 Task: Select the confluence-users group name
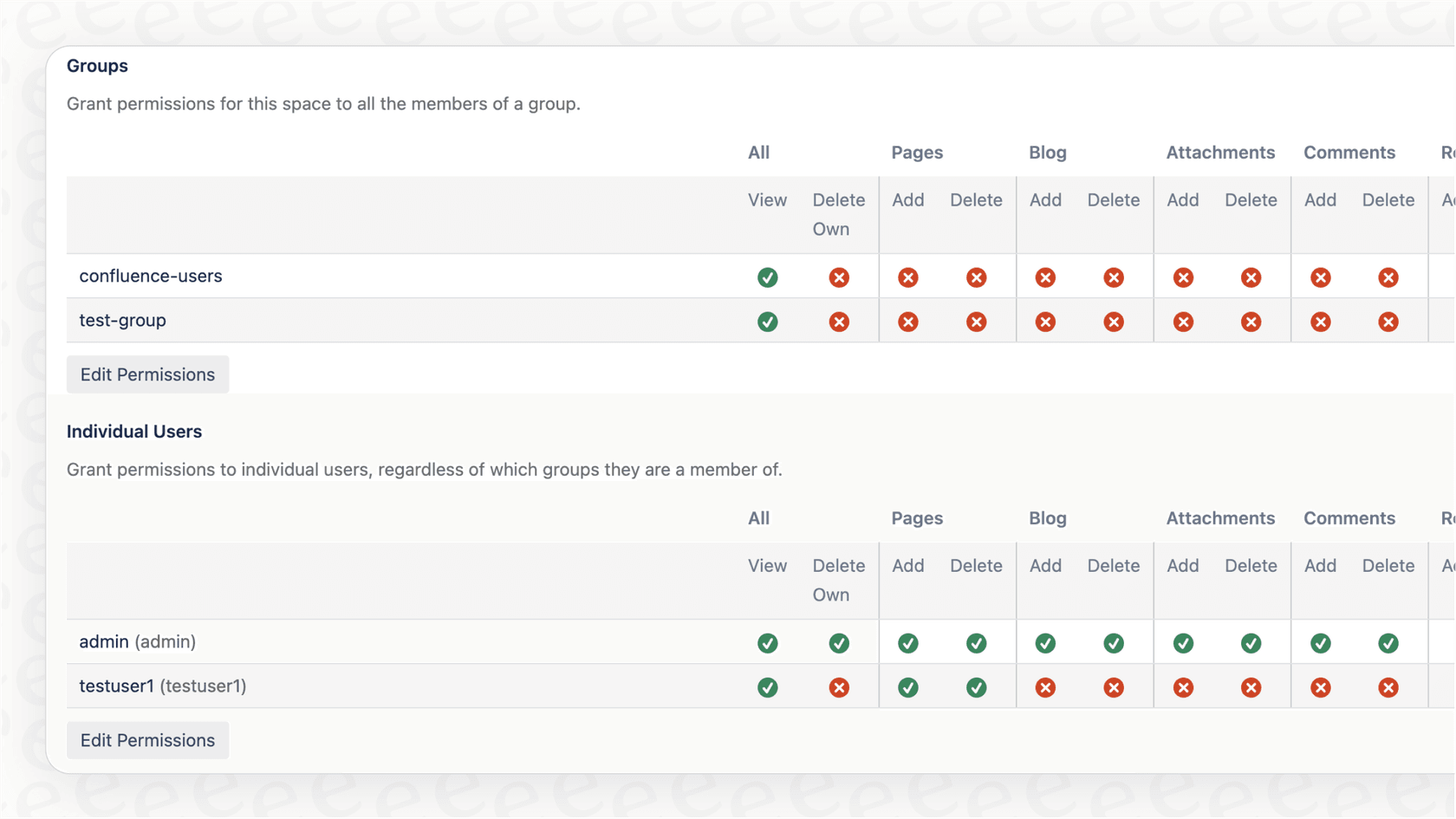click(x=151, y=276)
